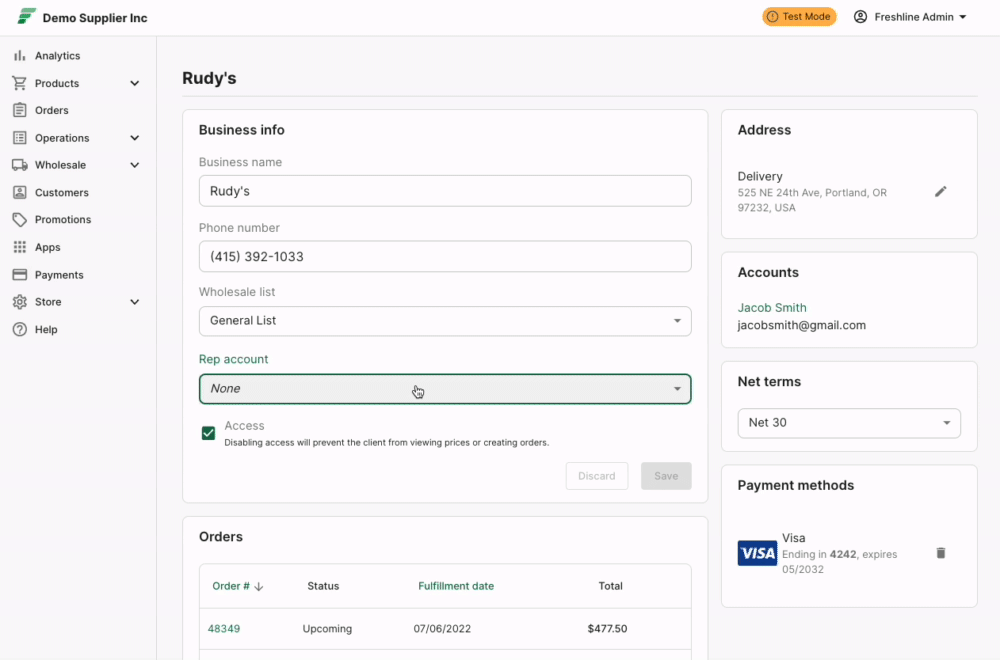This screenshot has height=660, width=1000.
Task: Expand the Products sidebar submenu
Action: tap(135, 84)
